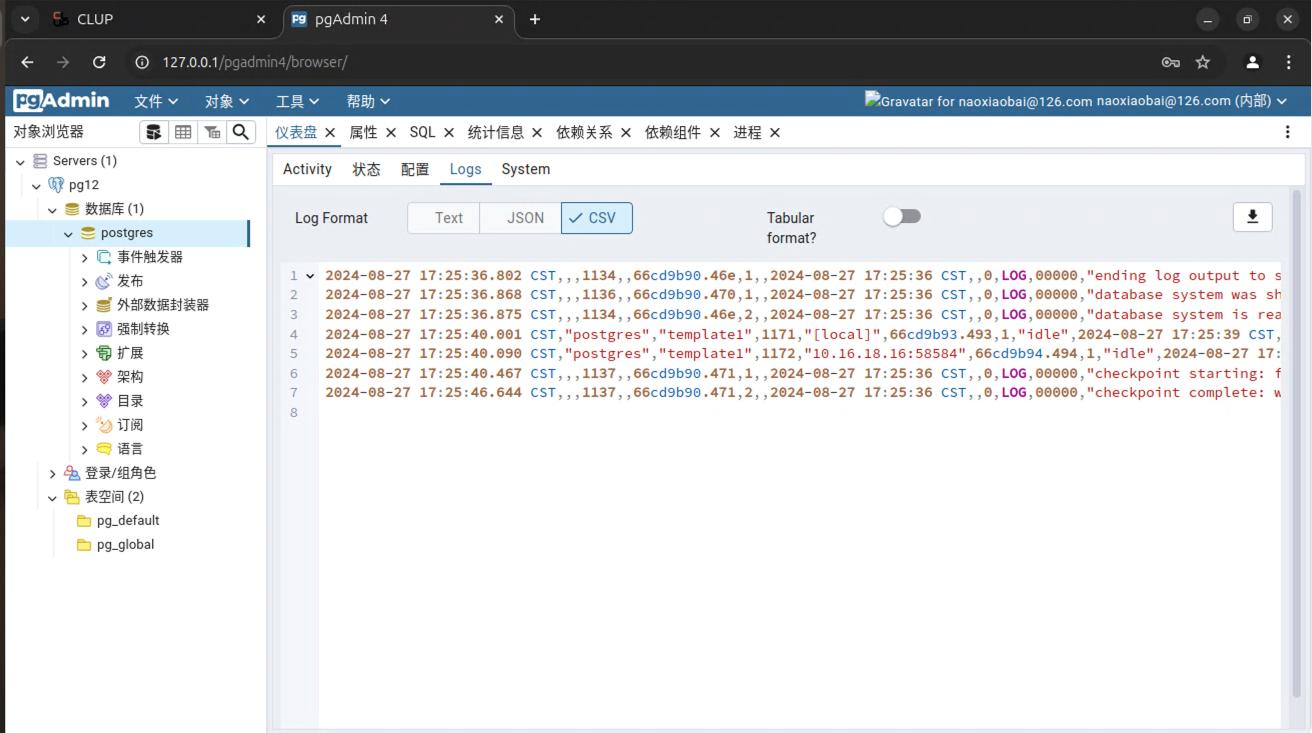Viewport: 1312px width, 733px height.
Task: Open the SQL panel tab
Action: click(422, 132)
